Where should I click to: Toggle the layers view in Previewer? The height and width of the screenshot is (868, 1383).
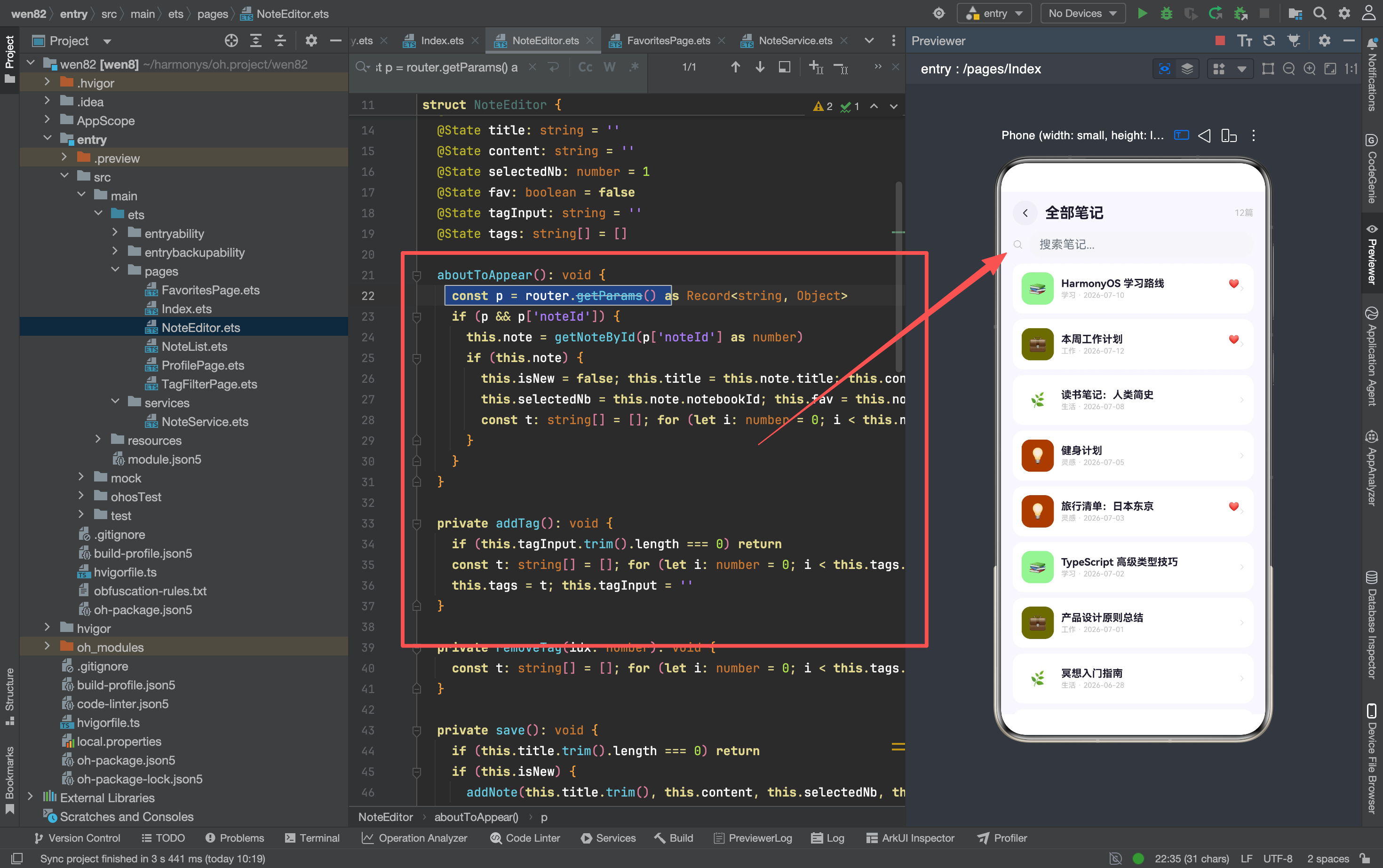click(x=1187, y=69)
